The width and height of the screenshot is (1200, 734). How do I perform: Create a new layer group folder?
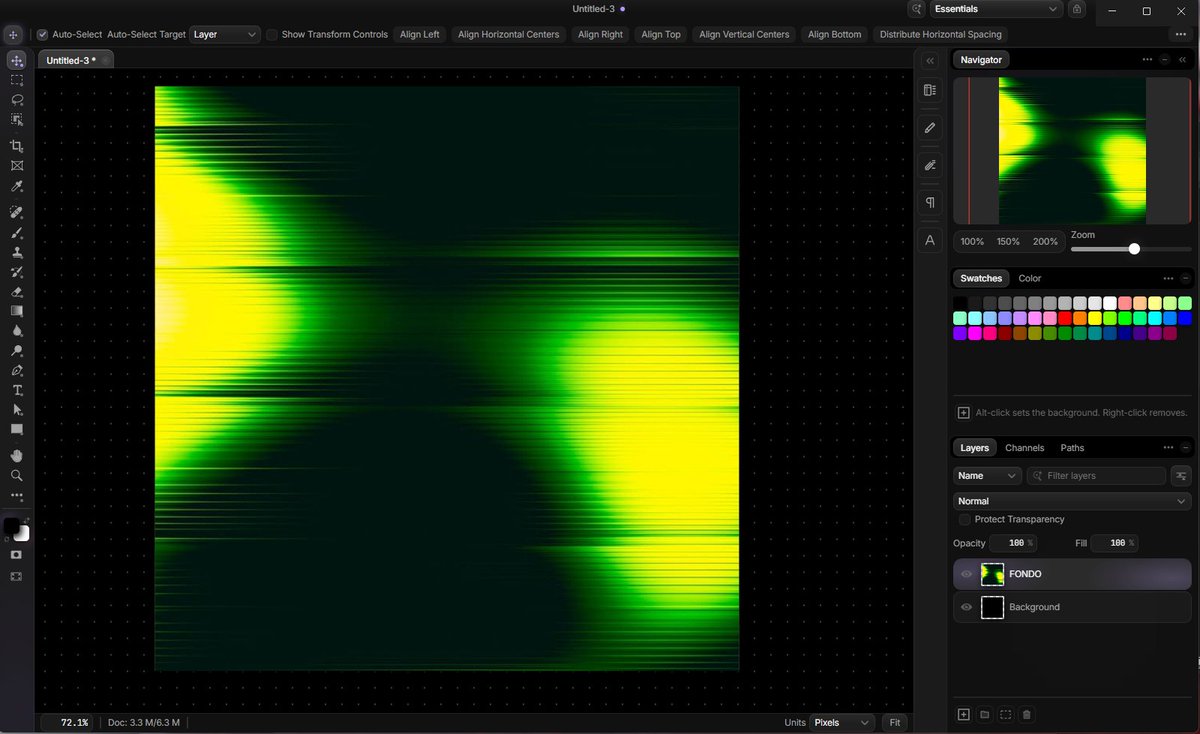[x=985, y=715]
